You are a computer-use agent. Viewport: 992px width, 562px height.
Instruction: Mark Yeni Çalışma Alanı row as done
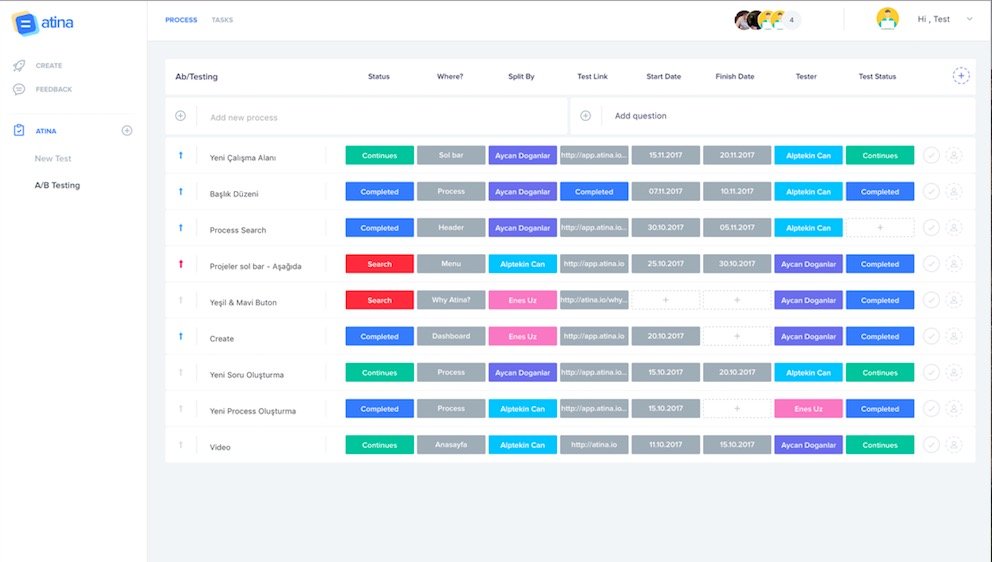pos(931,156)
